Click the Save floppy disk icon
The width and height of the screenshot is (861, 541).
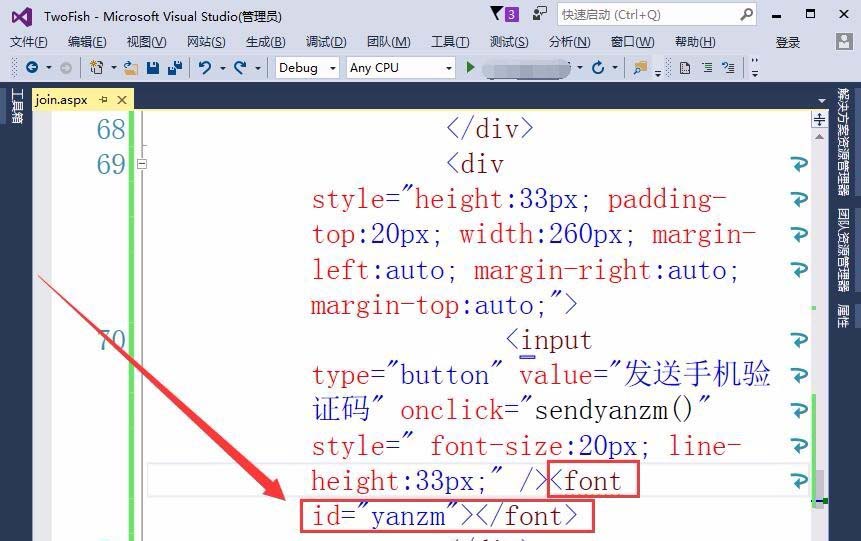pyautogui.click(x=153, y=68)
